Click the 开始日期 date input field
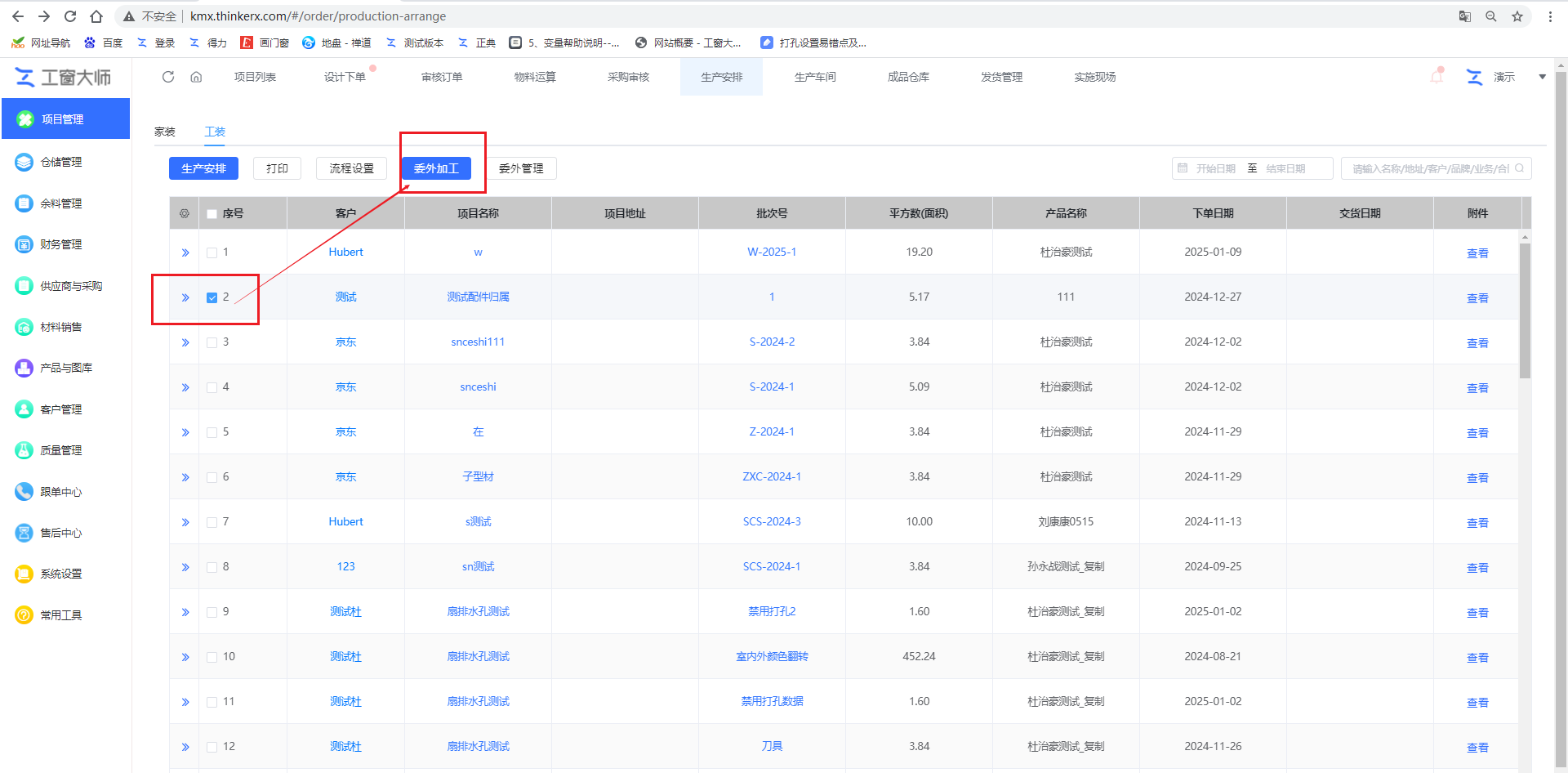The width and height of the screenshot is (1568, 773). 1215,168
